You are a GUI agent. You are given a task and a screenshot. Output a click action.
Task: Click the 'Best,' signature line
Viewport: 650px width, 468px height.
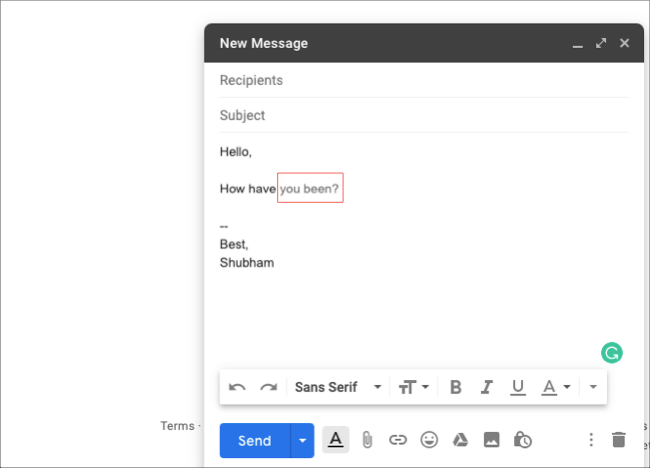pyautogui.click(x=234, y=245)
